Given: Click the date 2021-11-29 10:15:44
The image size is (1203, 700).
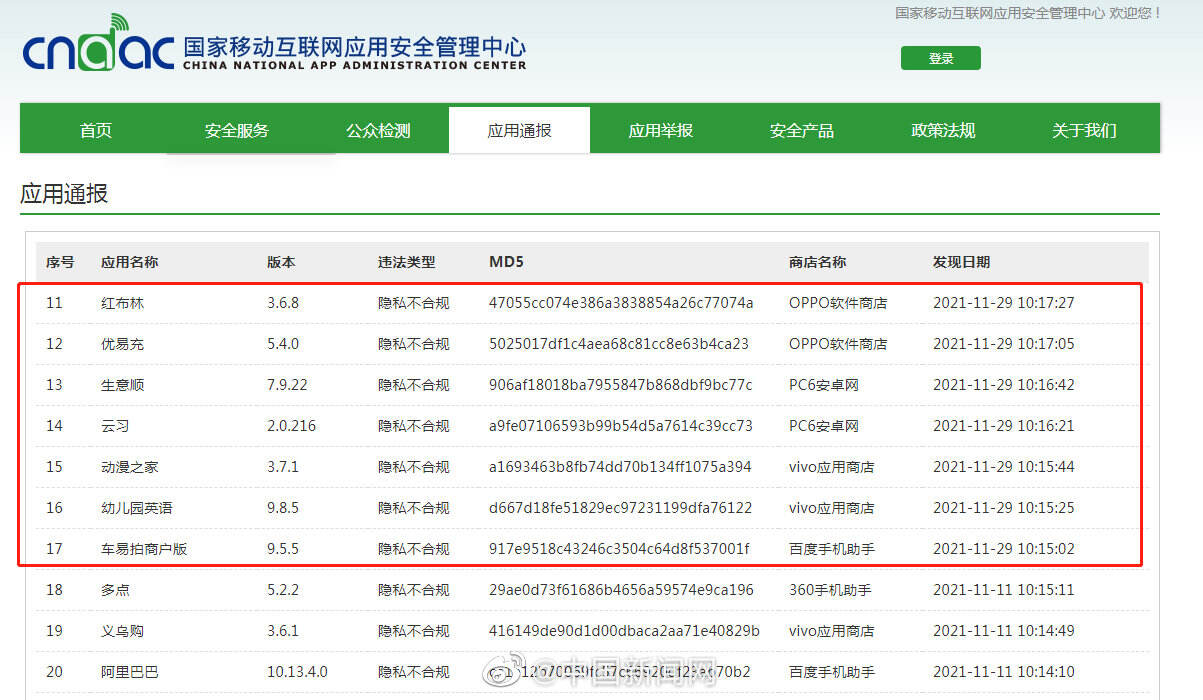Looking at the screenshot, I should [1004, 467].
